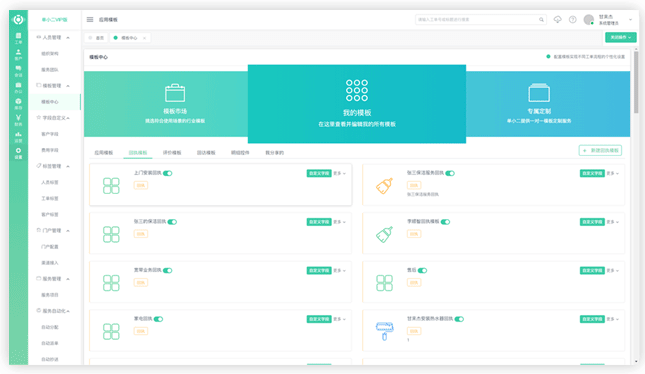Toggle off 上门安装回执 switch

tap(167, 173)
